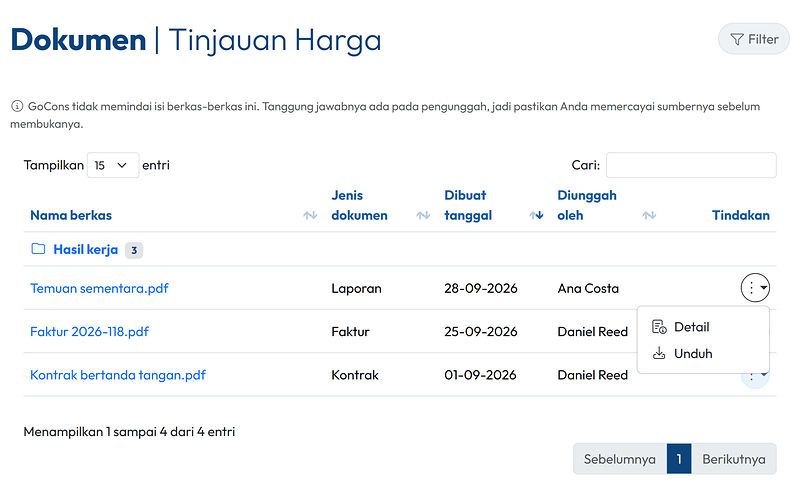Click the Menampilkan 1 sampai 4 entries text

(129, 432)
